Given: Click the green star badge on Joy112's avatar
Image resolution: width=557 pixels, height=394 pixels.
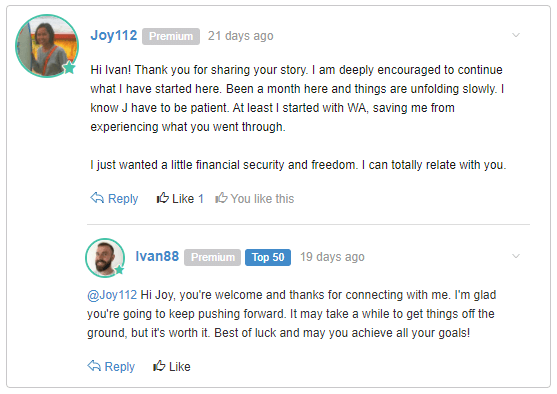Looking at the screenshot, I should [x=70, y=68].
